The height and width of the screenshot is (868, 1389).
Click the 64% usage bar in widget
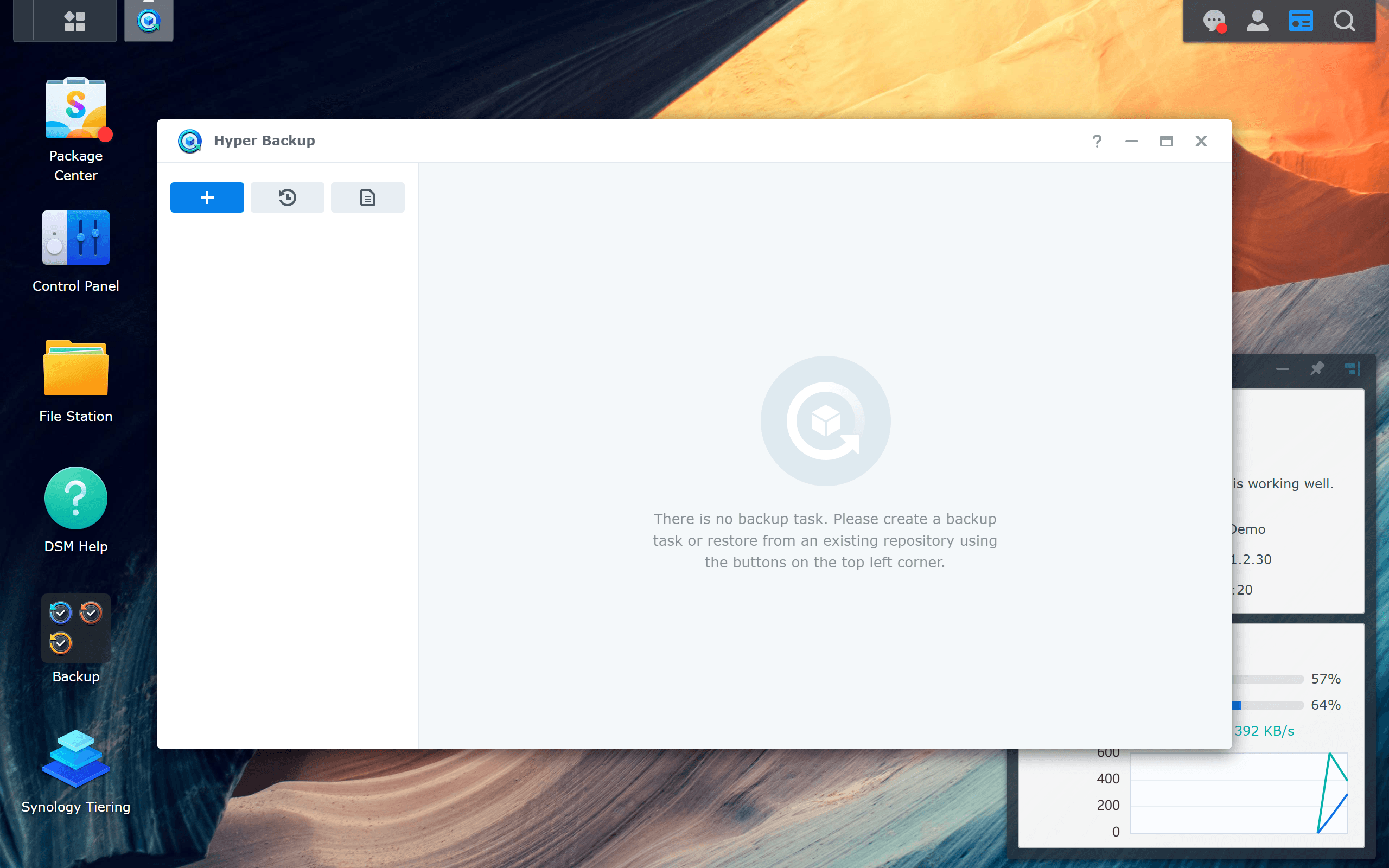(1267, 705)
